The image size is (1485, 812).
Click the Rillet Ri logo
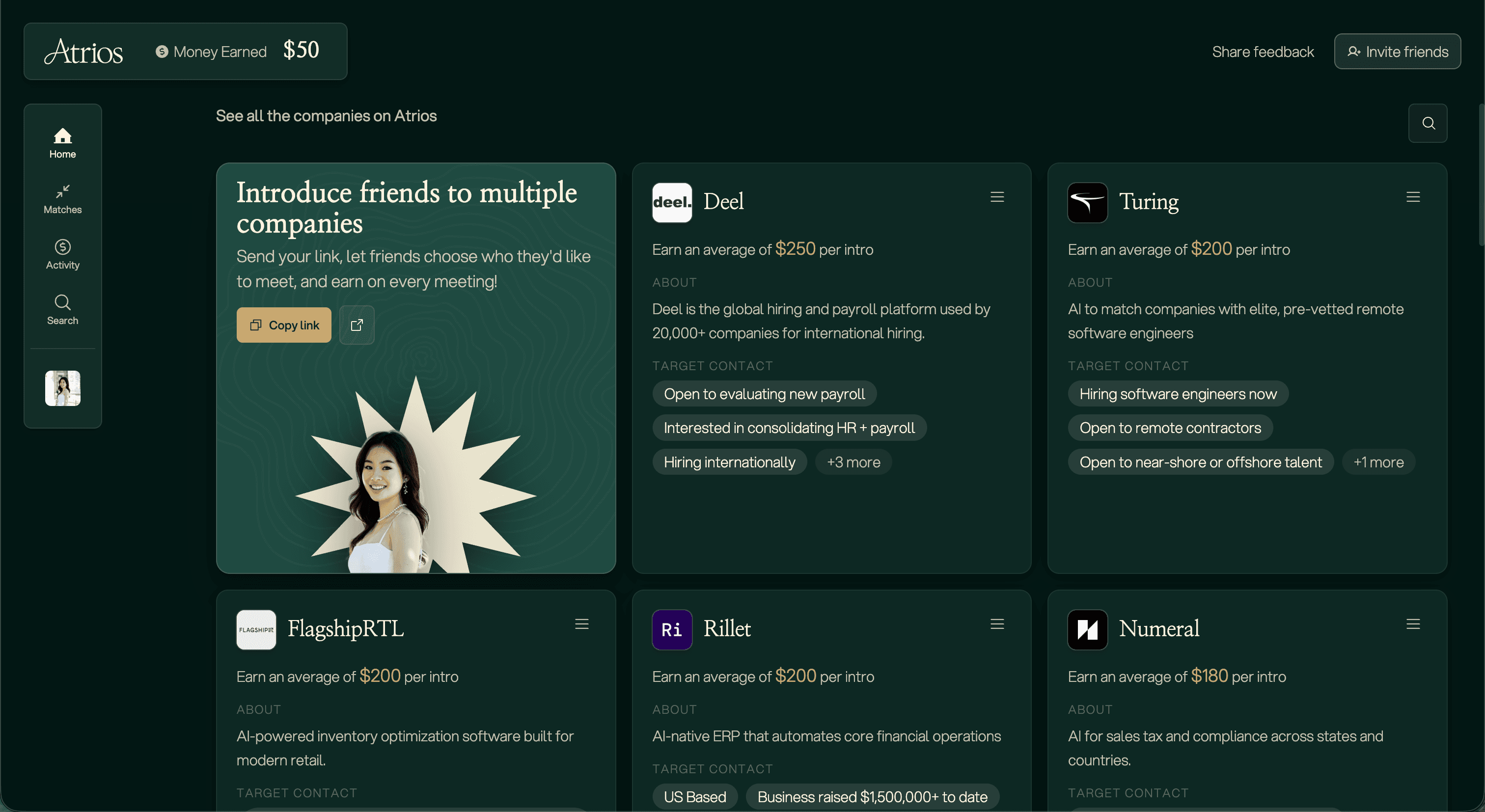(672, 629)
